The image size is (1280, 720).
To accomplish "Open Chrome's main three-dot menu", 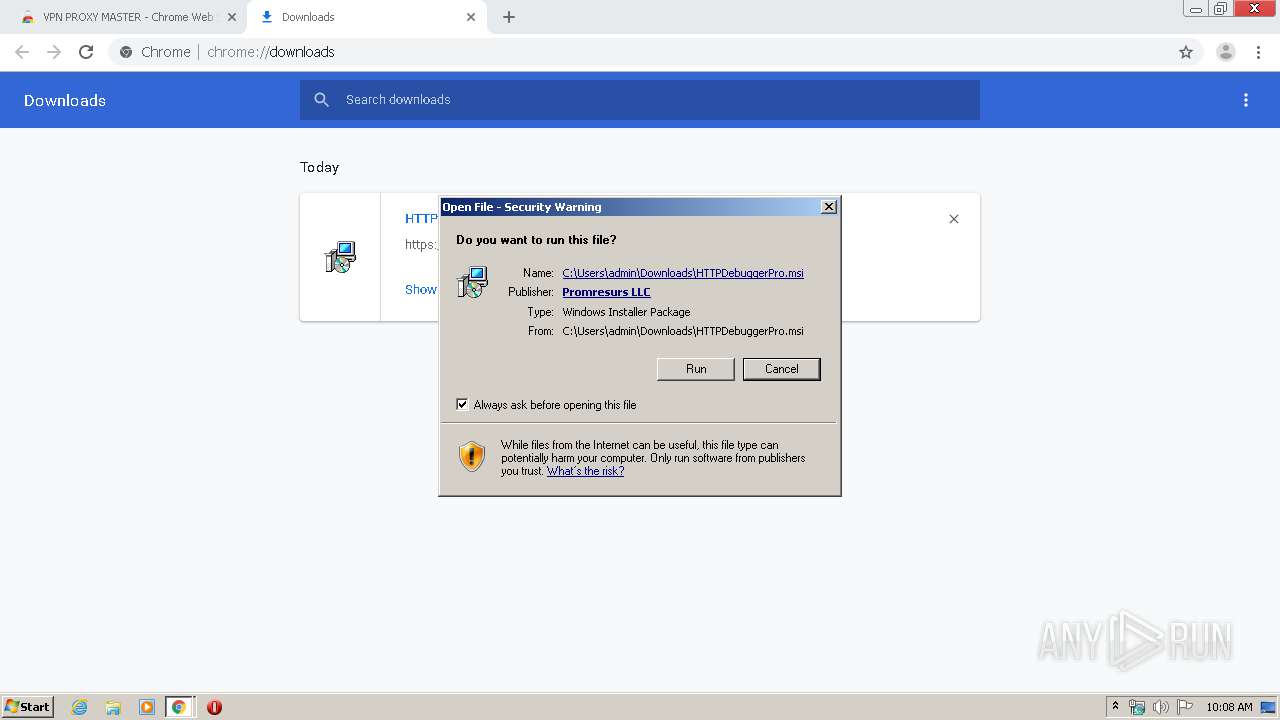I will point(1259,52).
